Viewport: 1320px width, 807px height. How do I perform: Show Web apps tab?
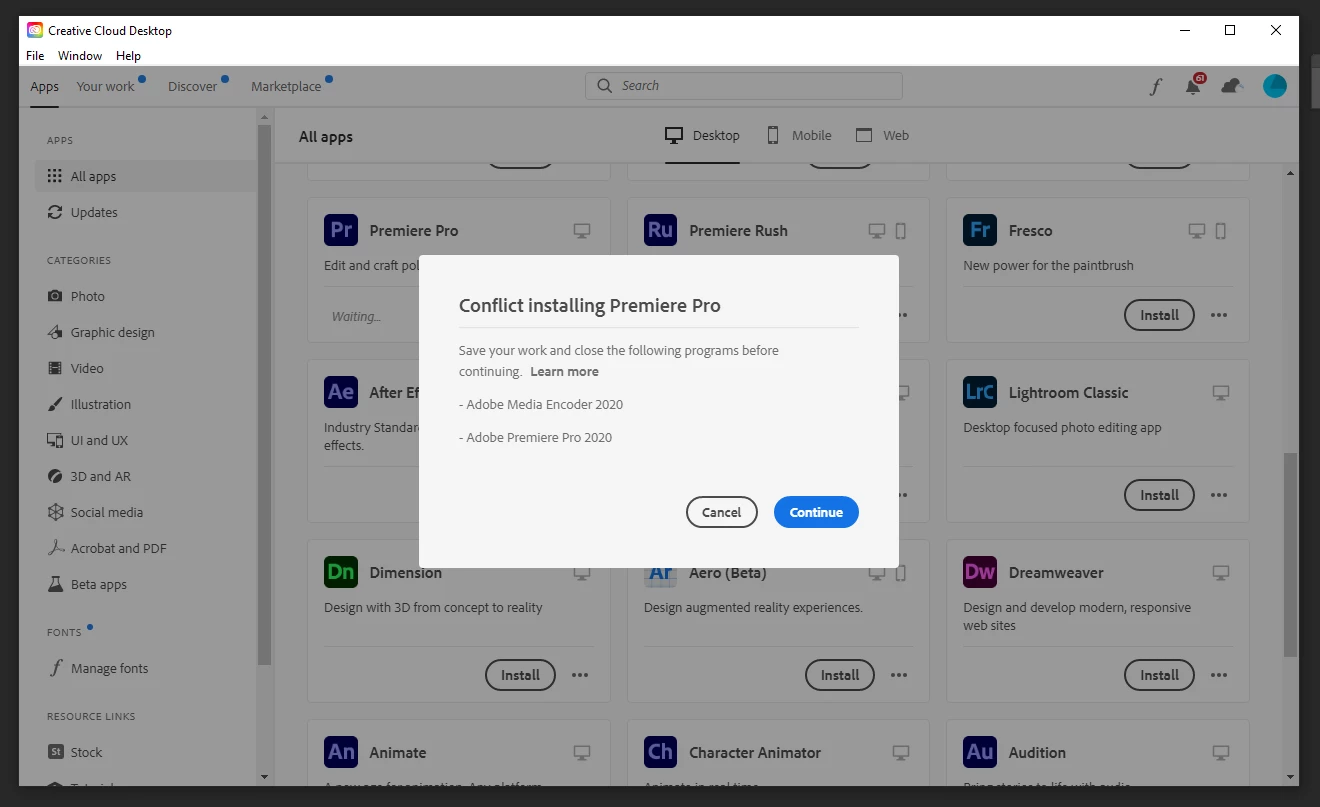click(x=882, y=136)
